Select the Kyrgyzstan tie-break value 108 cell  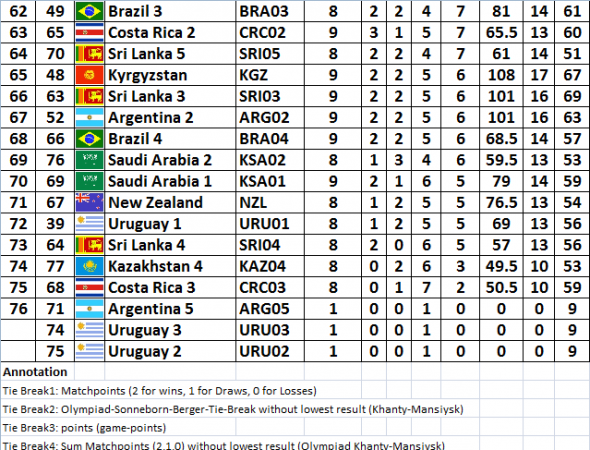point(501,75)
